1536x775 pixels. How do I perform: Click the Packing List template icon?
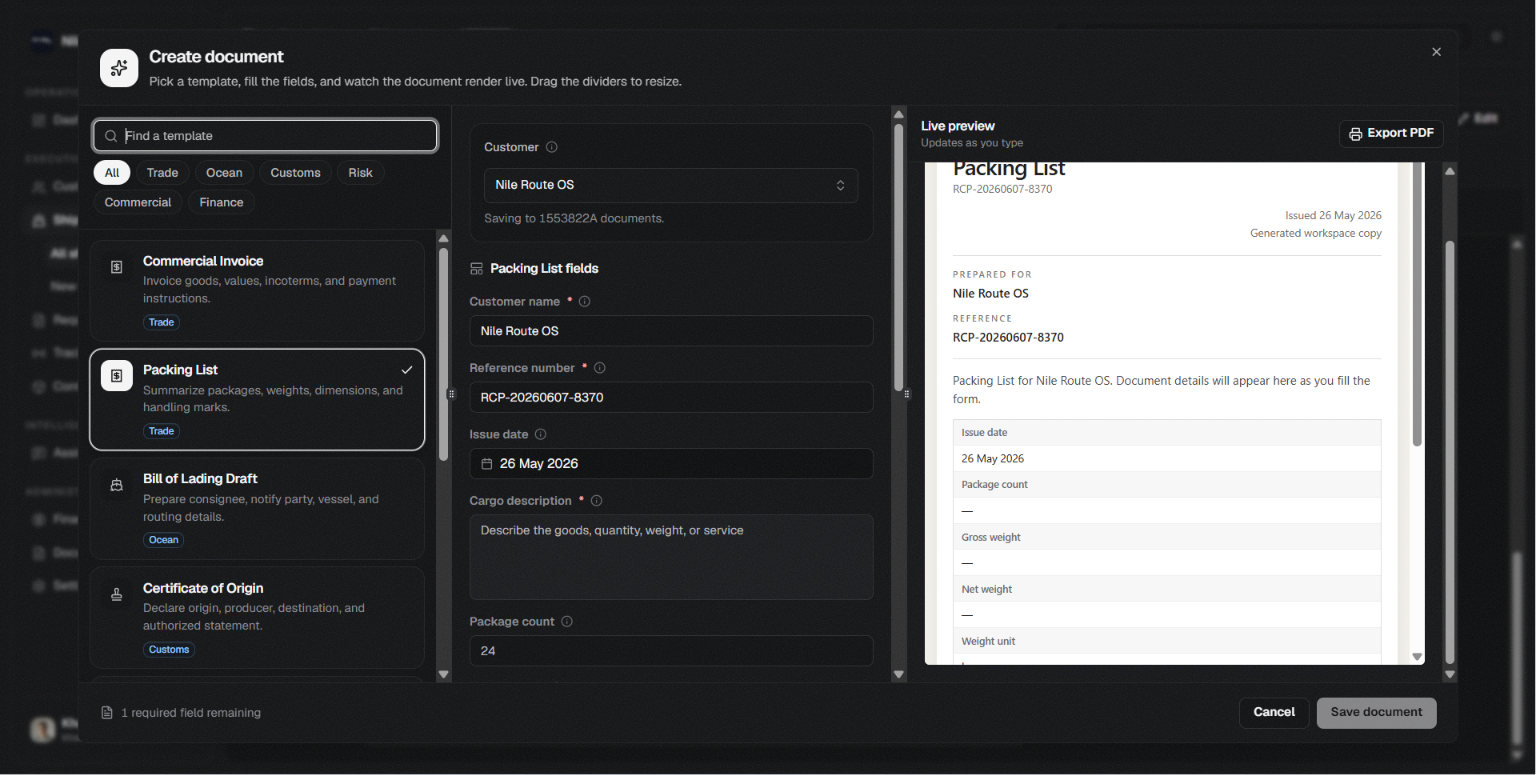pyautogui.click(x=117, y=376)
